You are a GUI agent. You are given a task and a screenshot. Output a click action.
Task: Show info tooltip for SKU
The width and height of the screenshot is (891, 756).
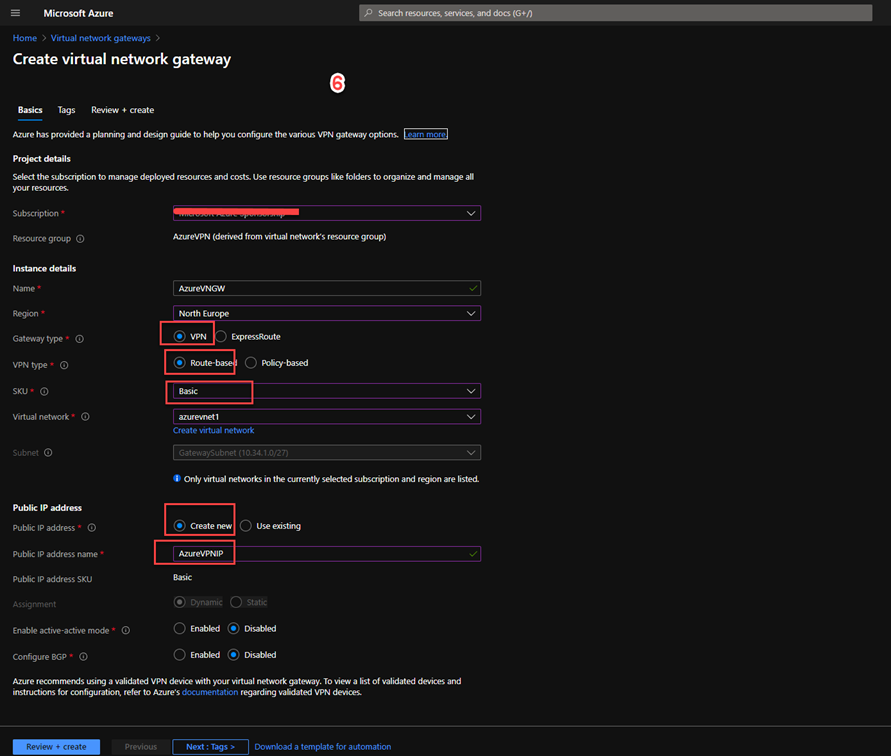point(44,391)
